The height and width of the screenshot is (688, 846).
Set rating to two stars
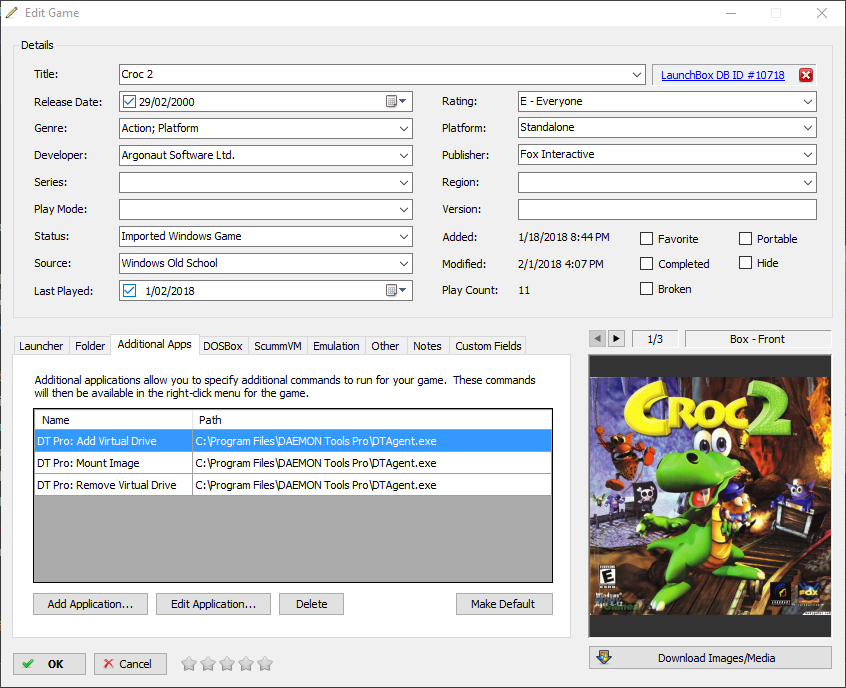click(x=208, y=664)
